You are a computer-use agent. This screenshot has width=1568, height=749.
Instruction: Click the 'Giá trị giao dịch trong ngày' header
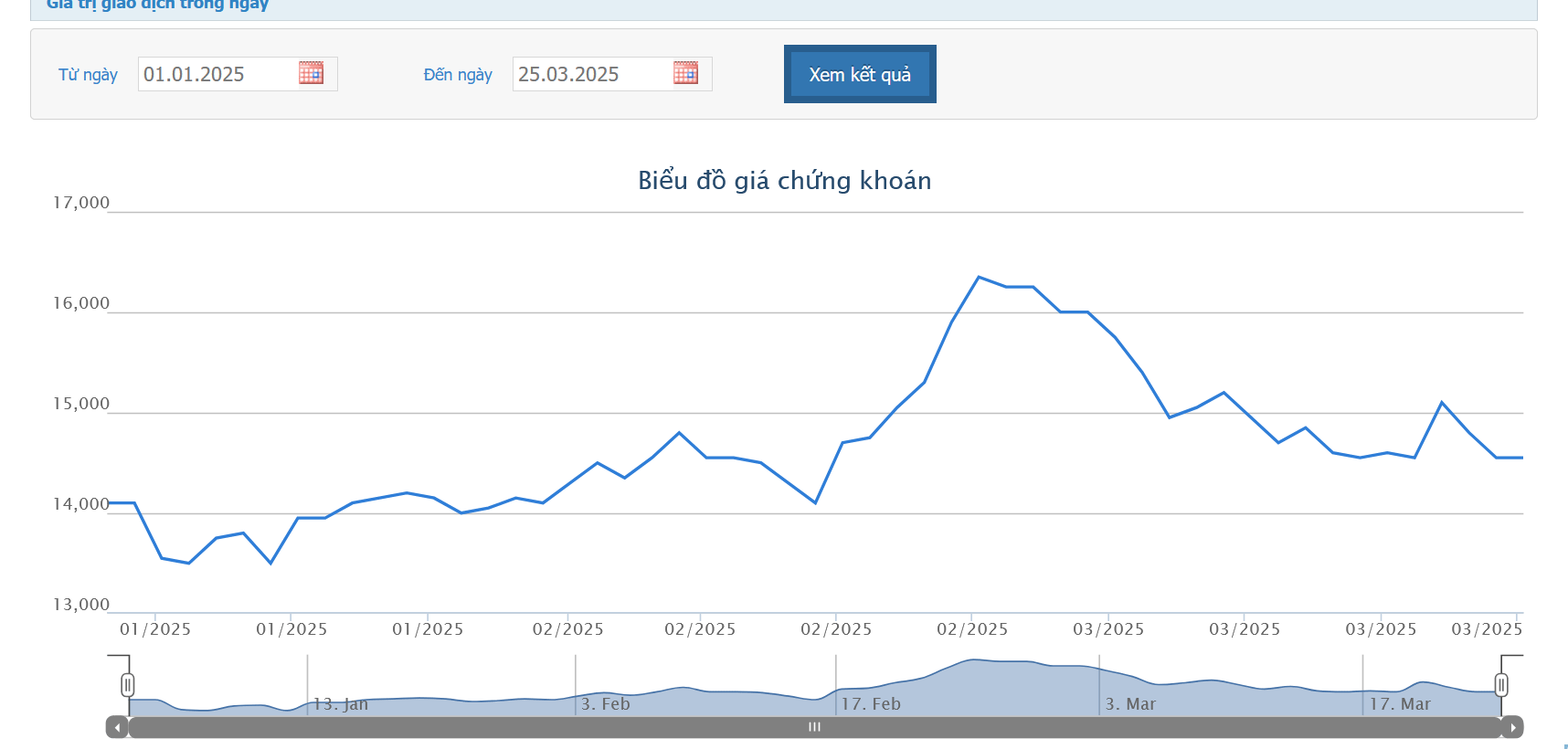pos(157,5)
